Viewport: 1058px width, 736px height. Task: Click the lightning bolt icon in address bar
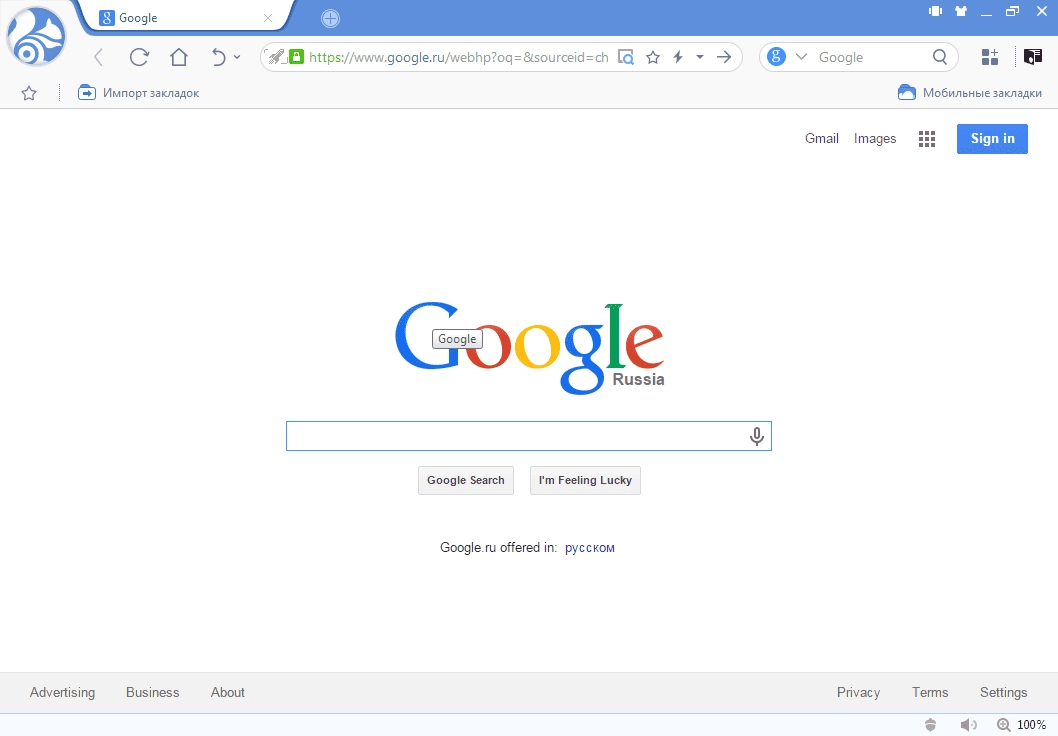pos(678,57)
